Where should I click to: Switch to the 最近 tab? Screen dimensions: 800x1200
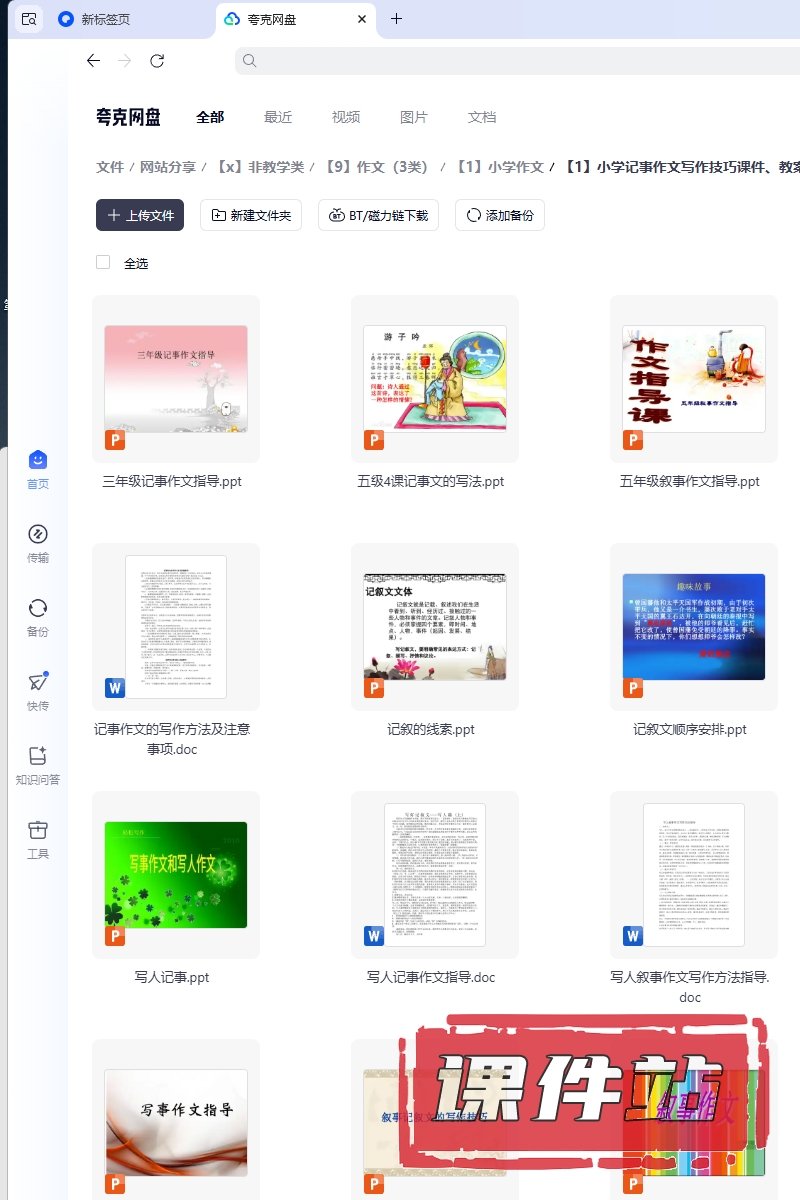click(278, 117)
